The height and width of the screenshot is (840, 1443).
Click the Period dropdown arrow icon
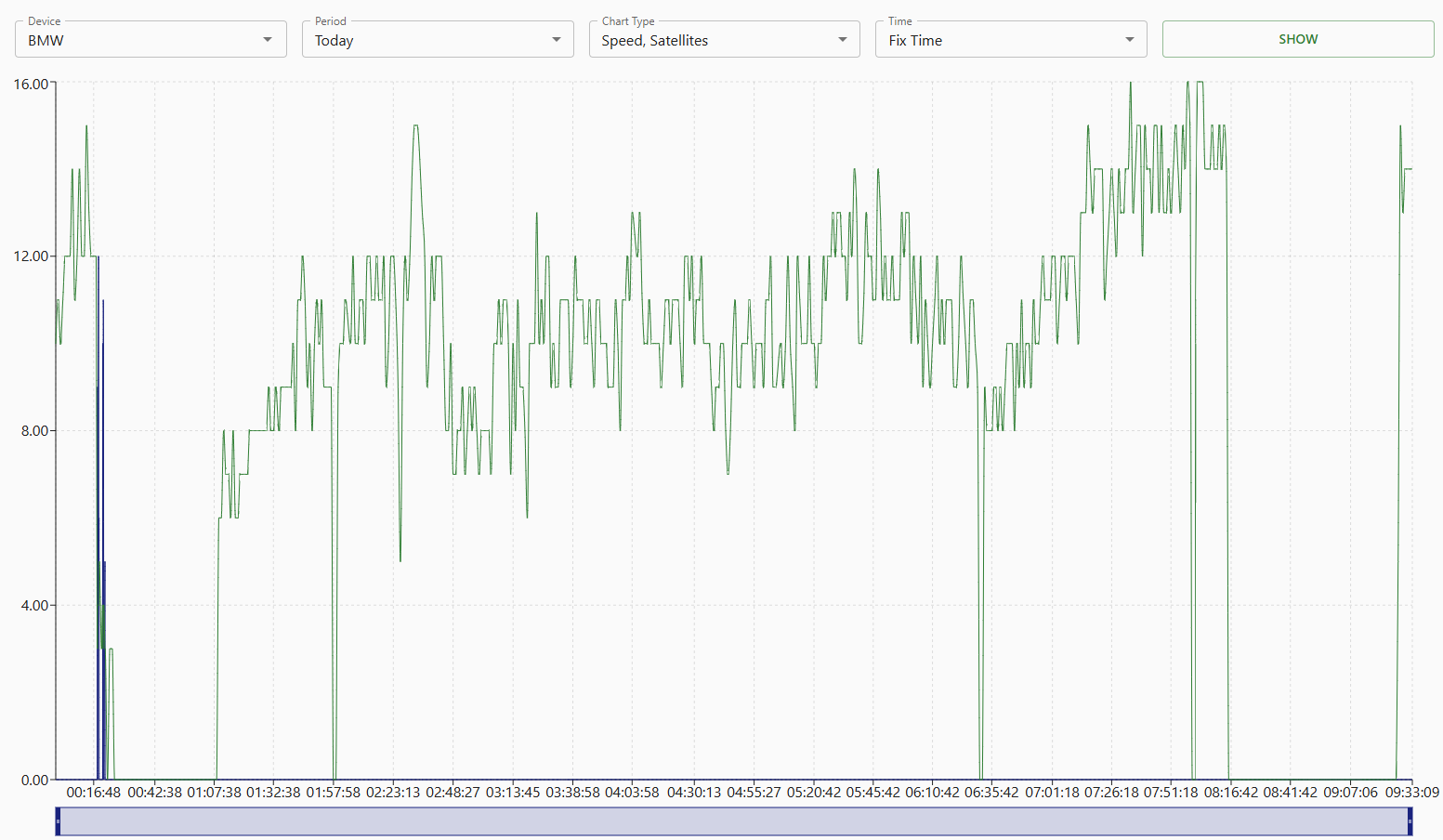(x=556, y=40)
